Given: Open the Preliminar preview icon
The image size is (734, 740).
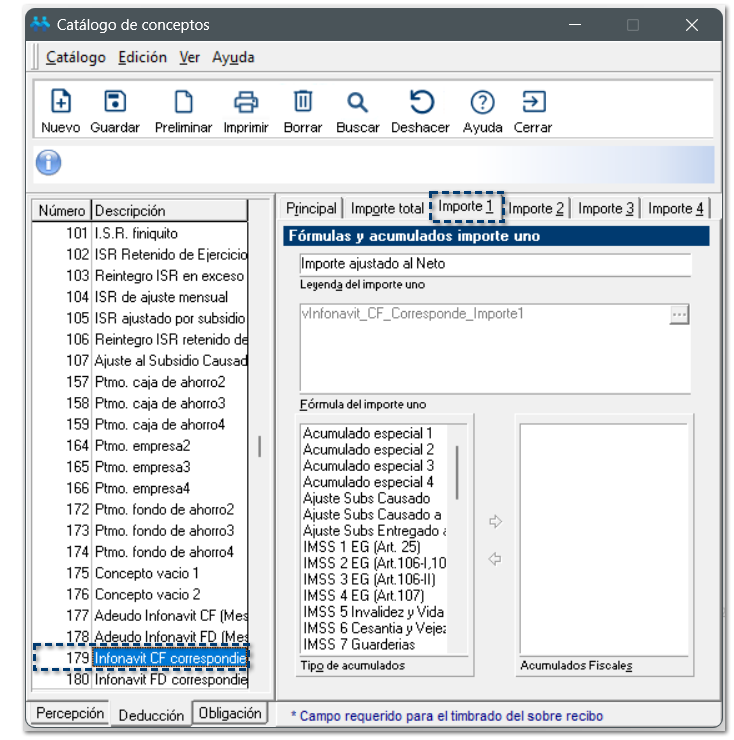Looking at the screenshot, I should (x=183, y=102).
